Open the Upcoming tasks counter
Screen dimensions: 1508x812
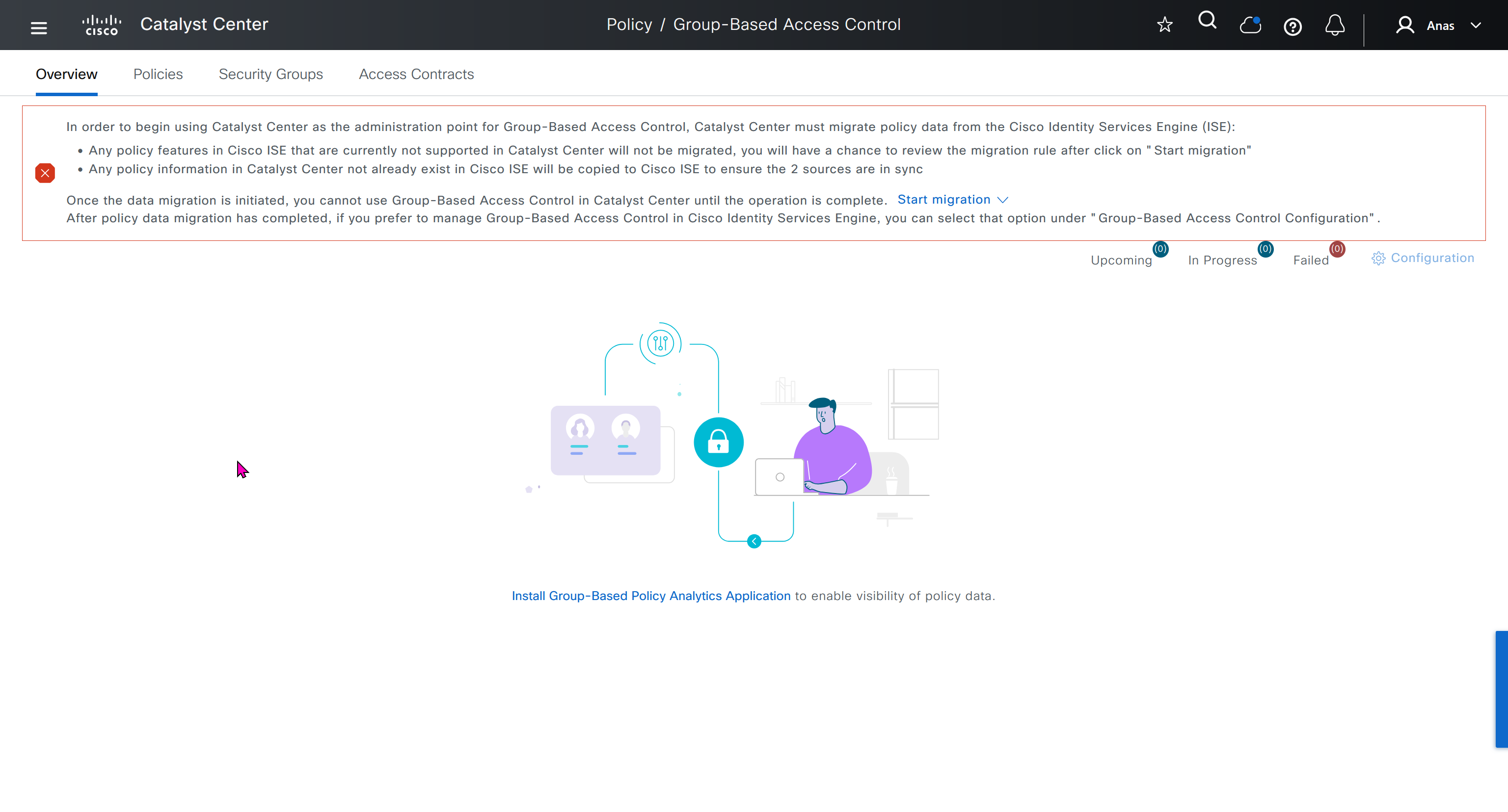point(1121,261)
